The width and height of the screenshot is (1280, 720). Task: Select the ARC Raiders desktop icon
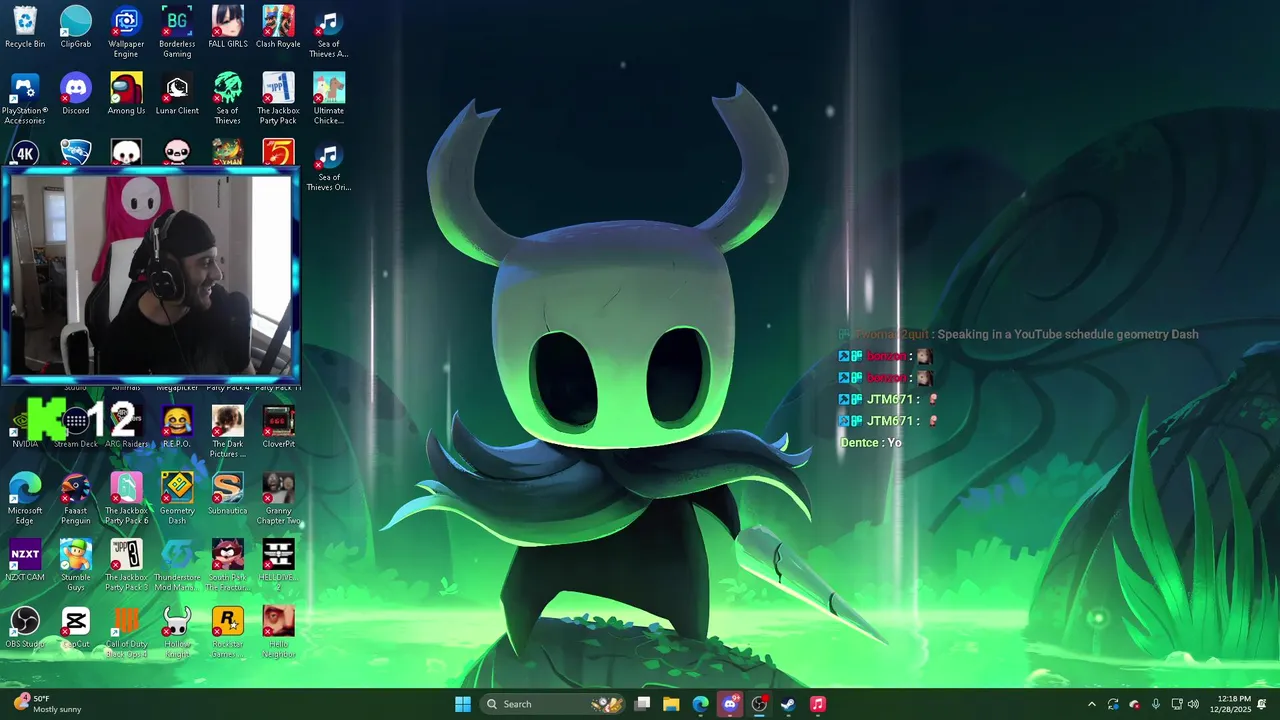pos(126,427)
